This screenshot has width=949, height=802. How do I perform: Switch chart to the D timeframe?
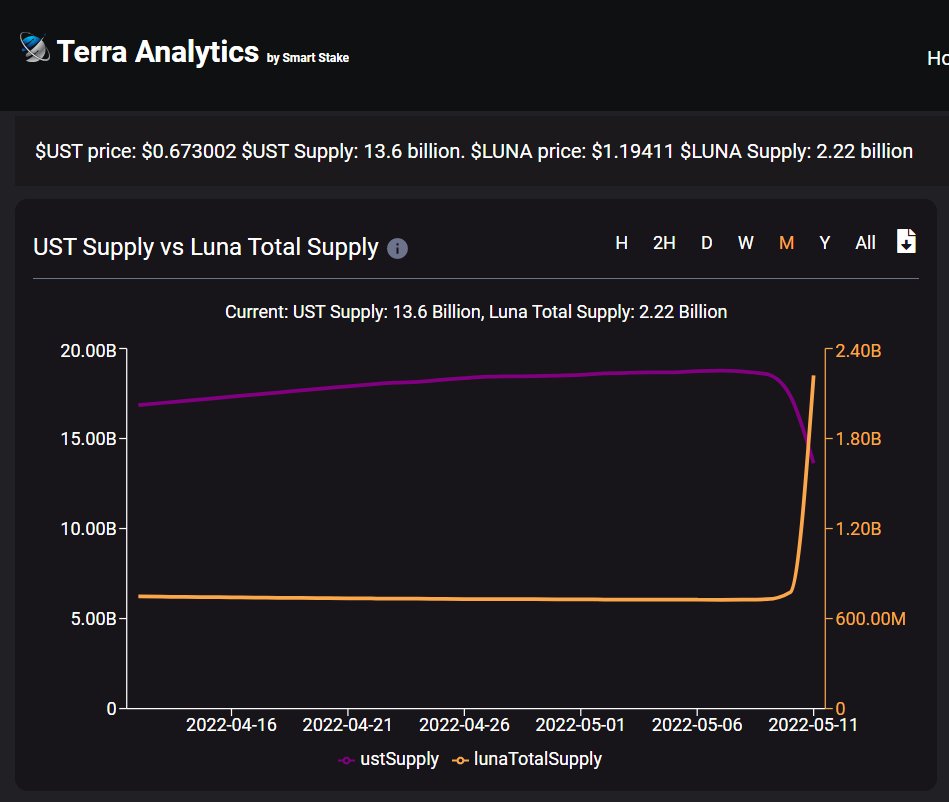tap(706, 243)
